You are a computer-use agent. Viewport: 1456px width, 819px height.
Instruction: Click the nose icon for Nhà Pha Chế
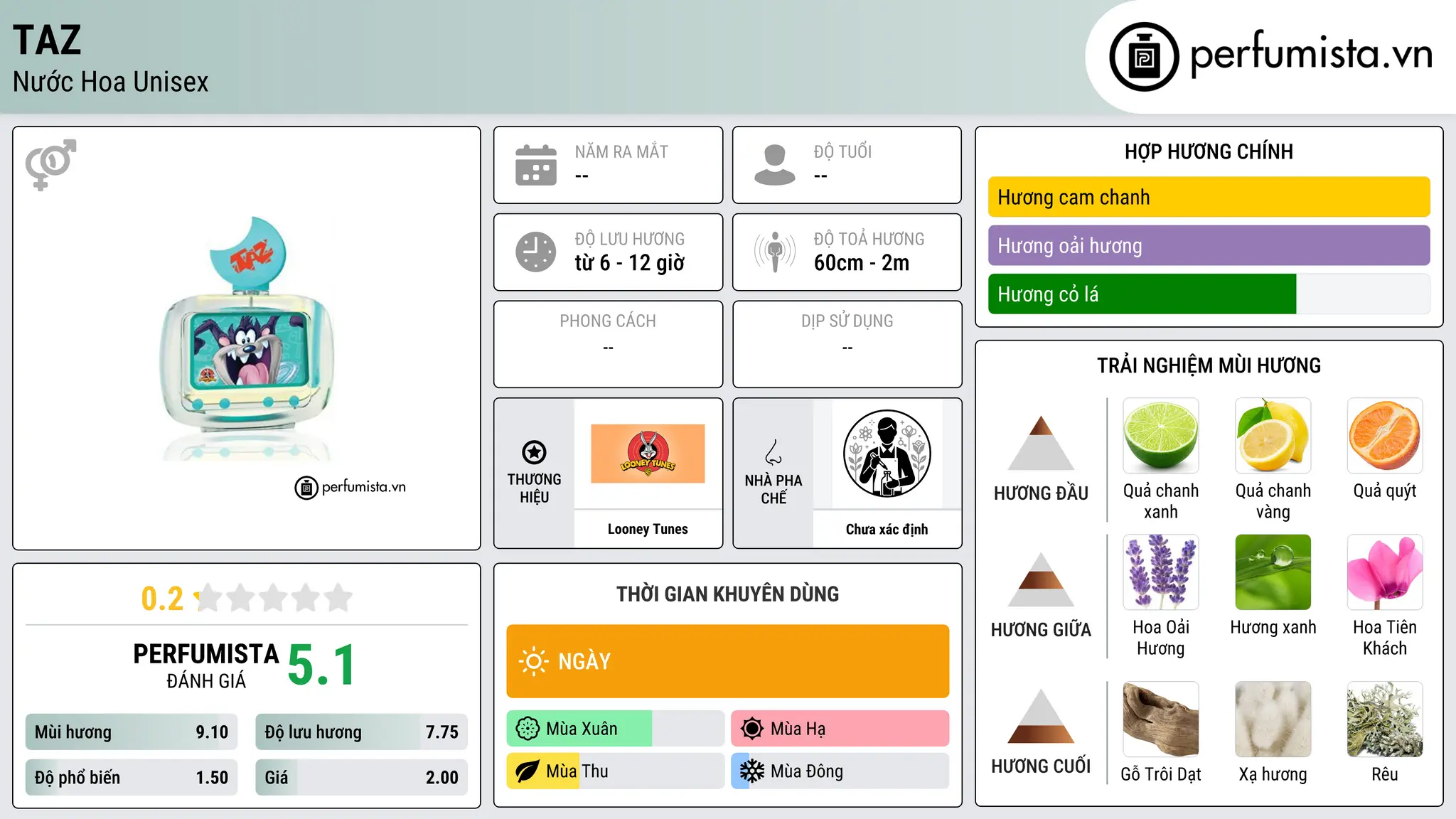tap(773, 452)
